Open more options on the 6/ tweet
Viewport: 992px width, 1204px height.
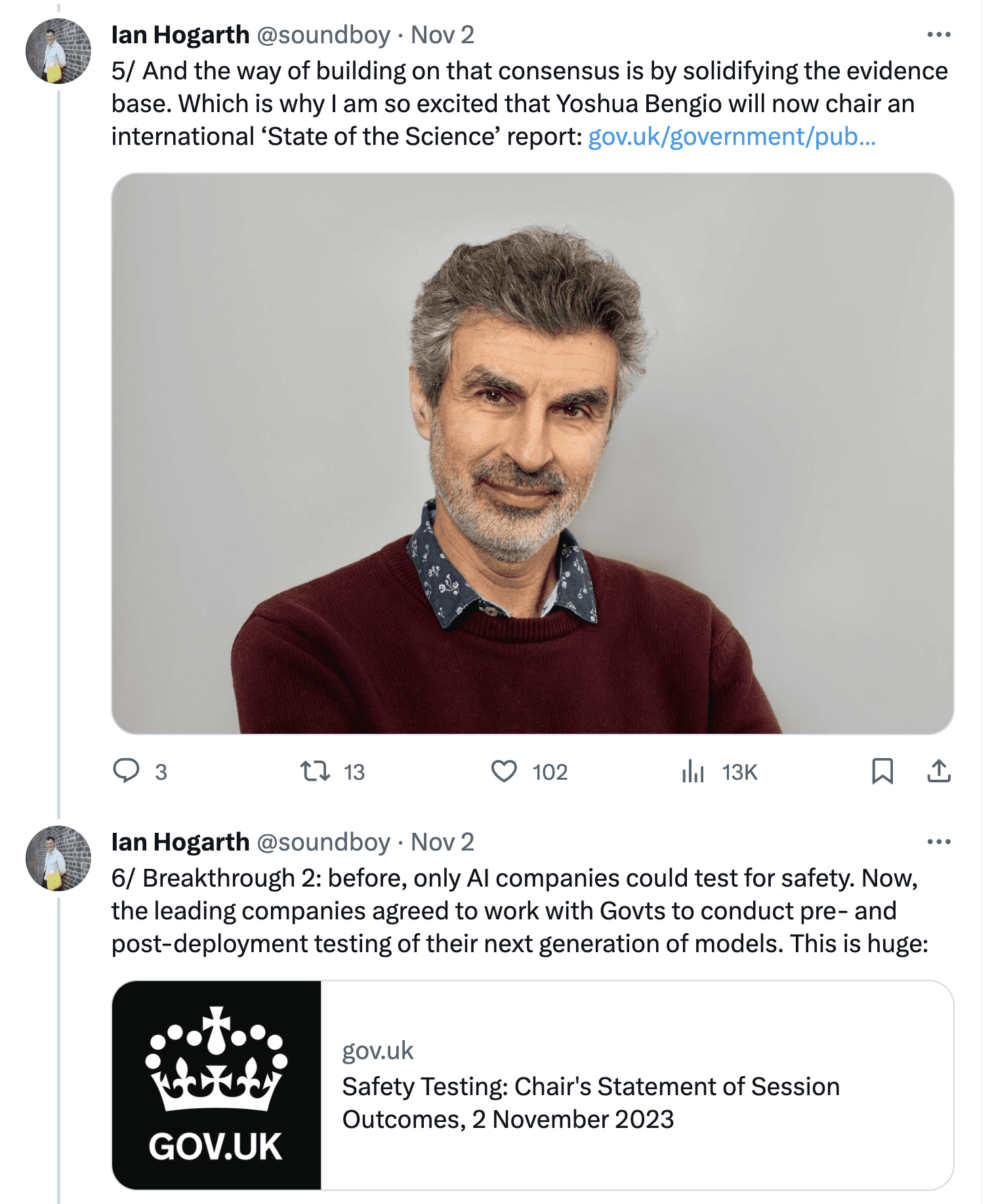click(939, 842)
